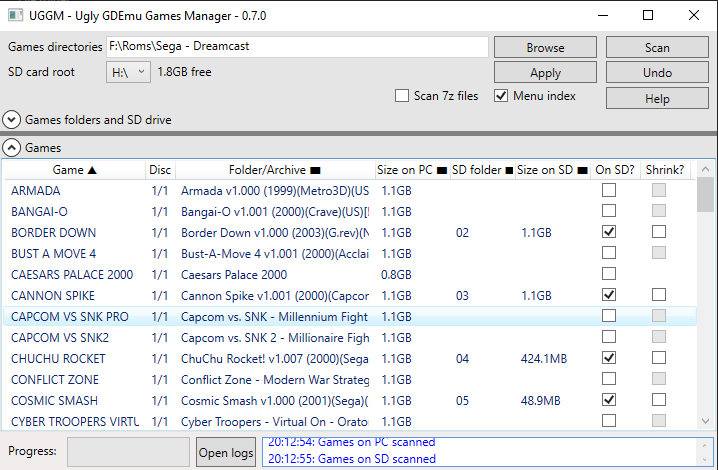Check On SD for CAESARS PALACE 2000

point(609,273)
